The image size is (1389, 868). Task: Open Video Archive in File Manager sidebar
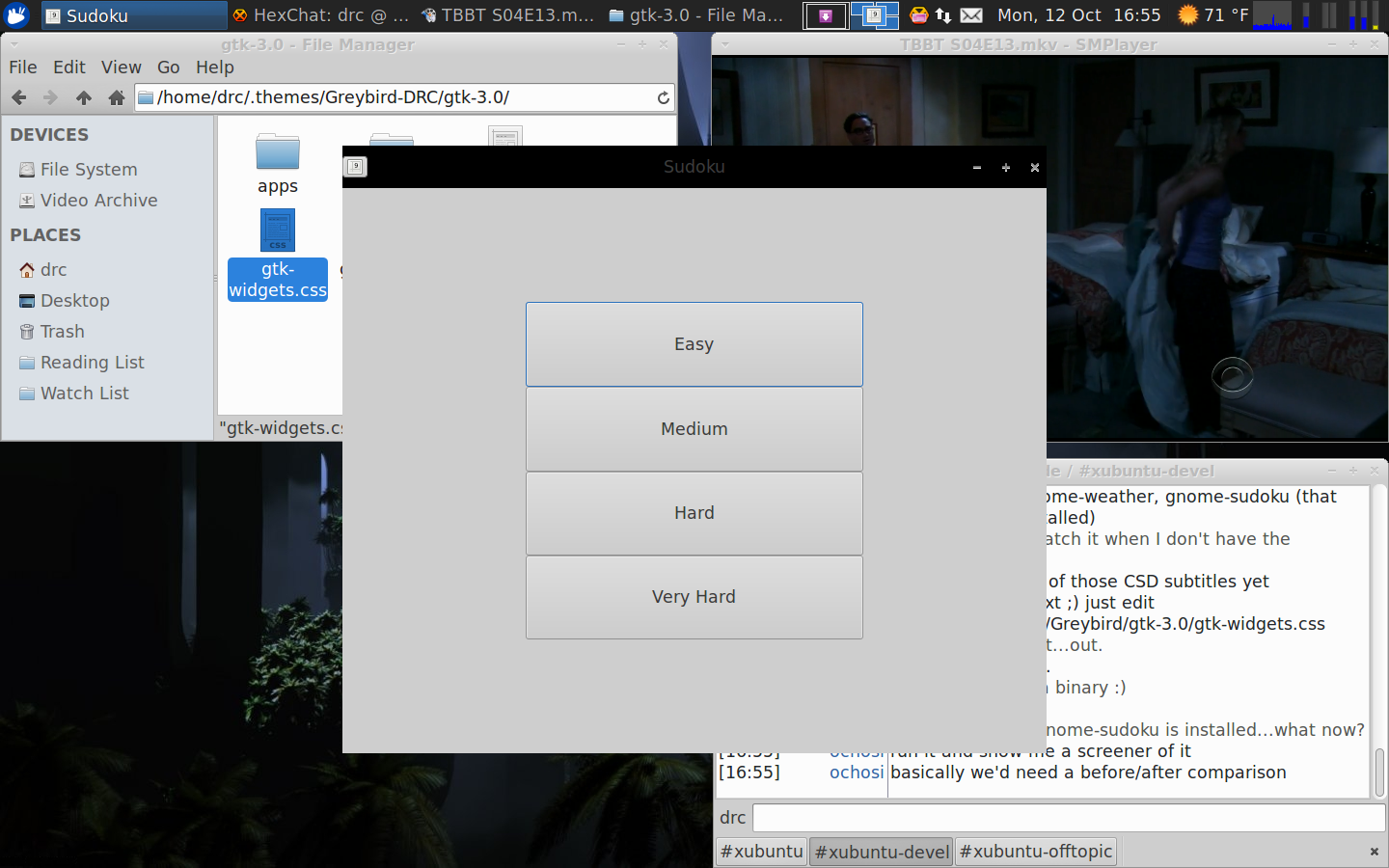click(x=88, y=201)
